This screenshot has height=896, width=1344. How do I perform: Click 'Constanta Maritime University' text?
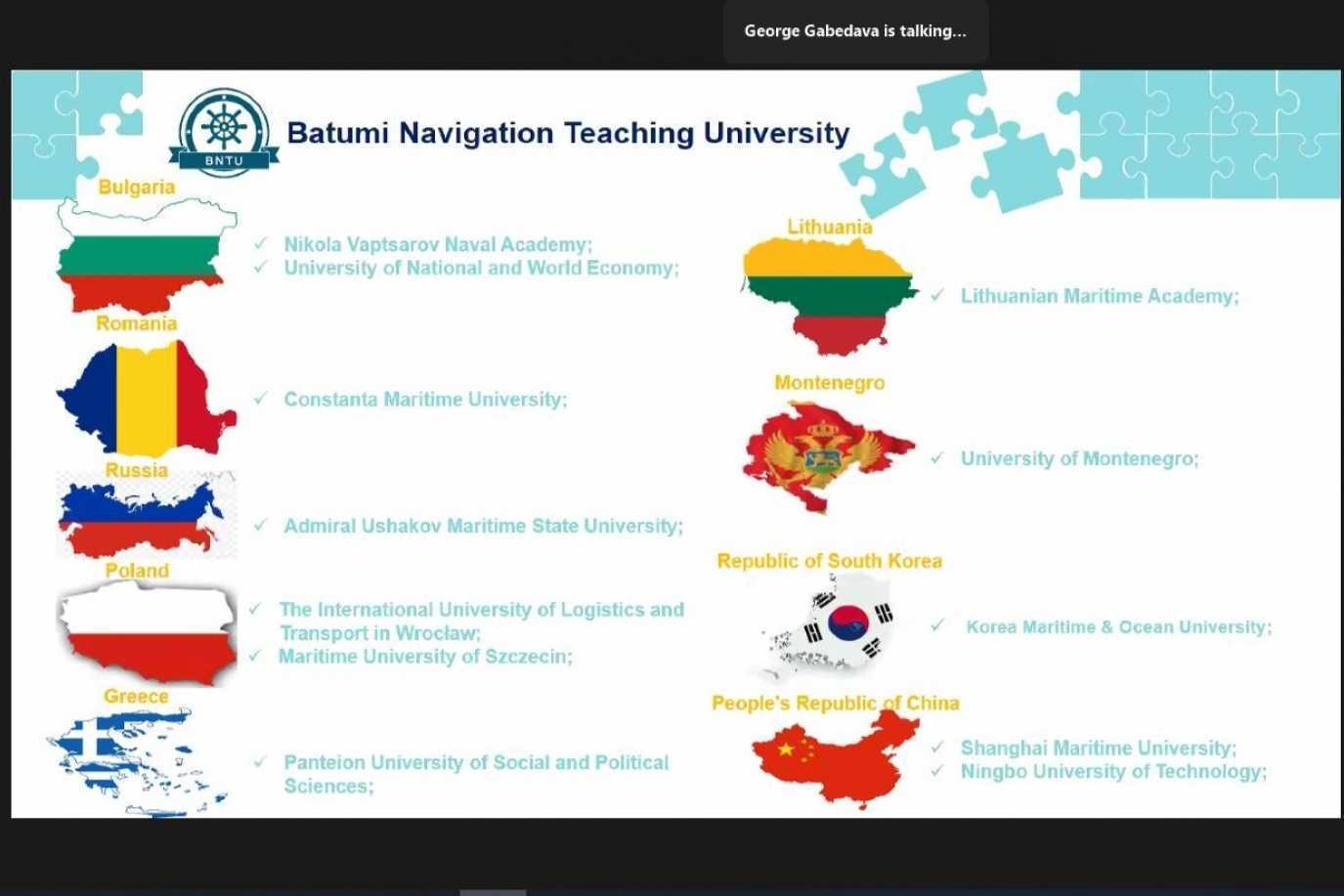pyautogui.click(x=425, y=399)
